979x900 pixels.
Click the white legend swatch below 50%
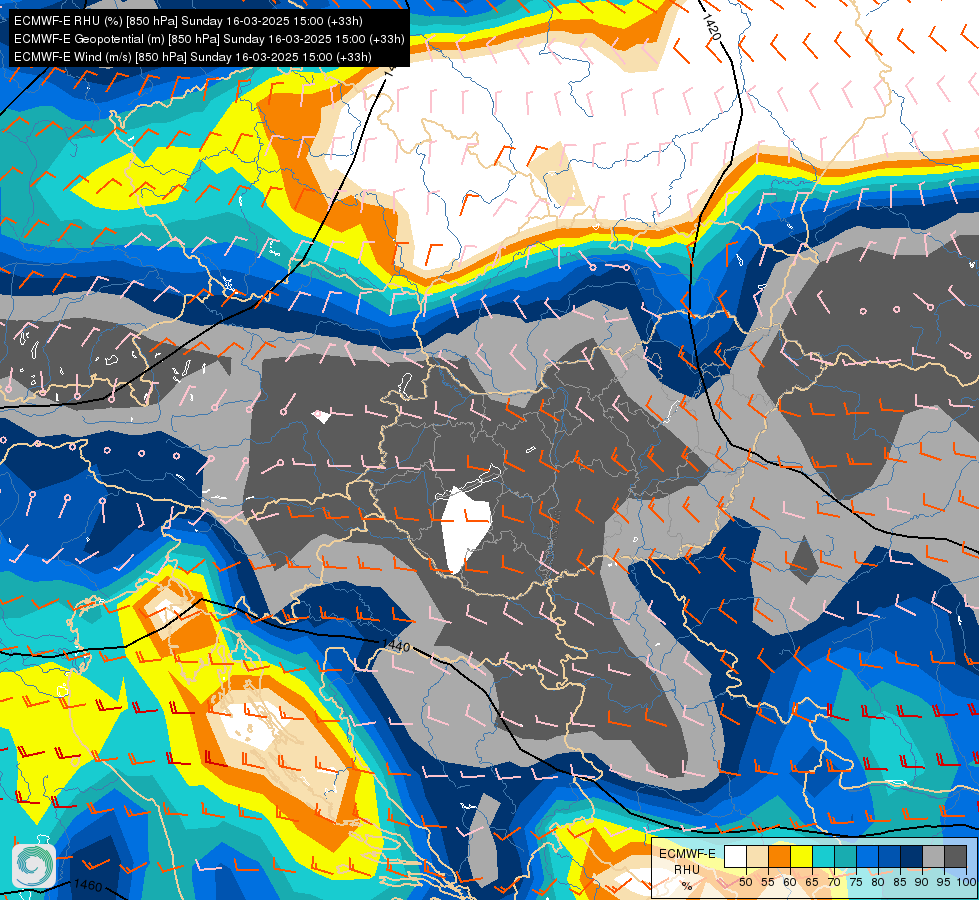pos(735,856)
